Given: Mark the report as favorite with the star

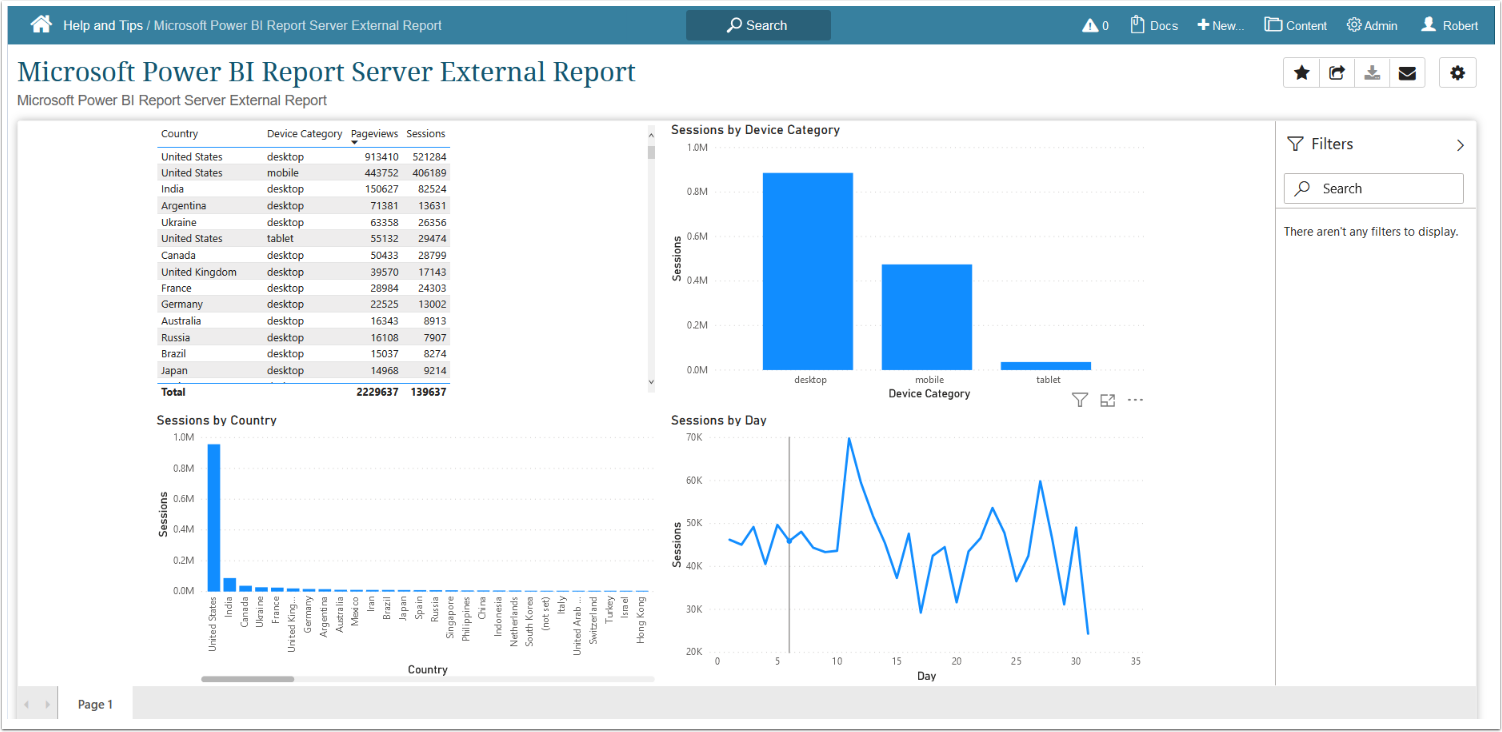Looking at the screenshot, I should 1301,73.
